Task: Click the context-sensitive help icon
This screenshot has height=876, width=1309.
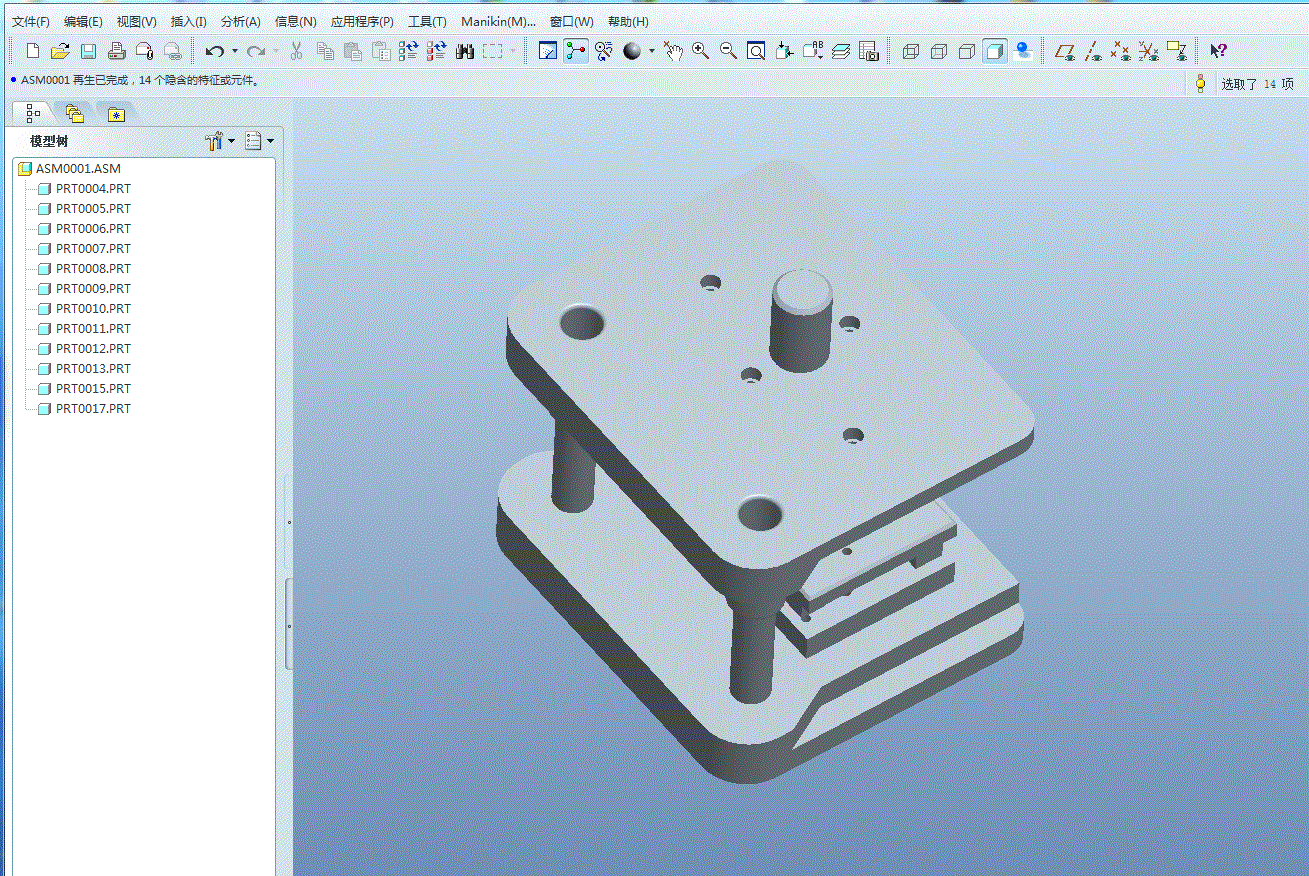Action: coord(1218,51)
